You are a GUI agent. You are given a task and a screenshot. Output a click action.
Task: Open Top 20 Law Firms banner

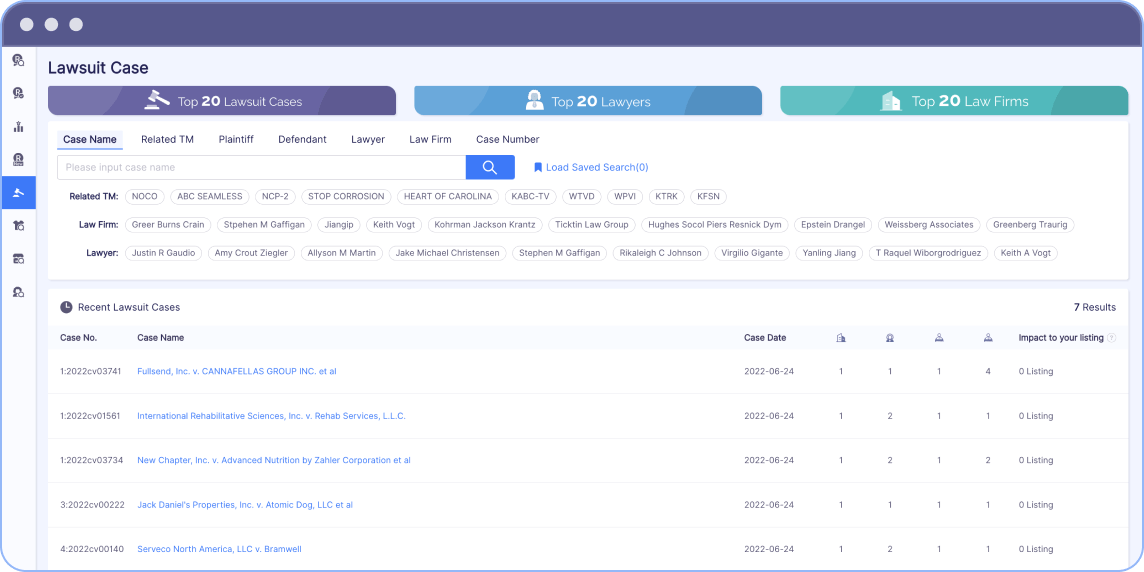[x=954, y=101]
